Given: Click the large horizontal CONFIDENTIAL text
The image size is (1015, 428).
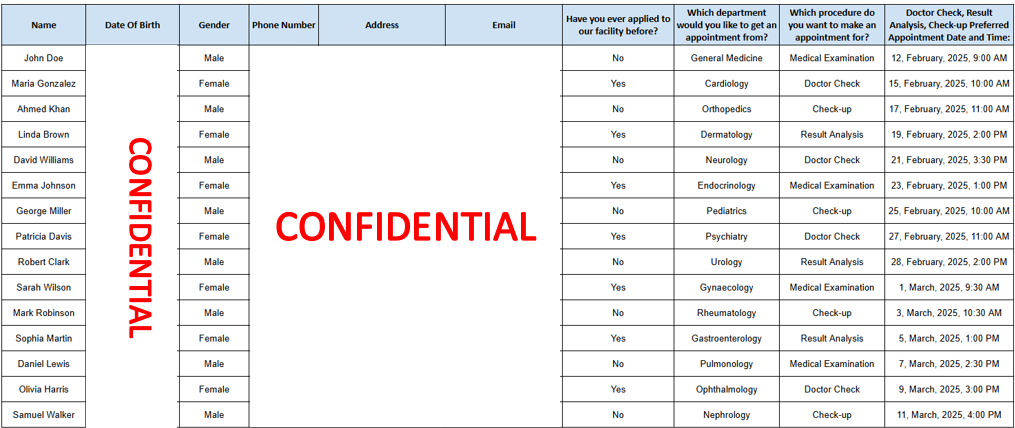Looking at the screenshot, I should click(405, 227).
